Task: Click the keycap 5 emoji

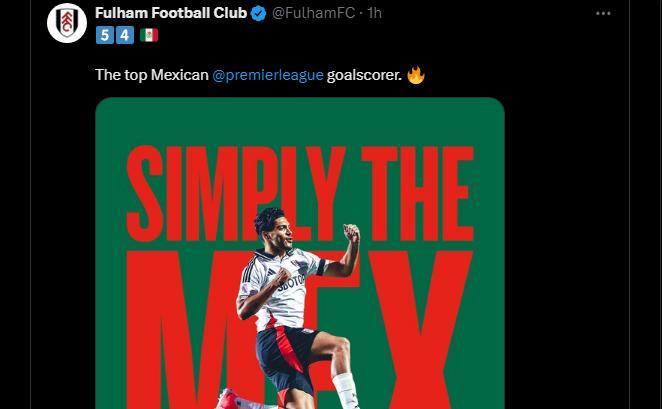Action: pyautogui.click(x=104, y=35)
